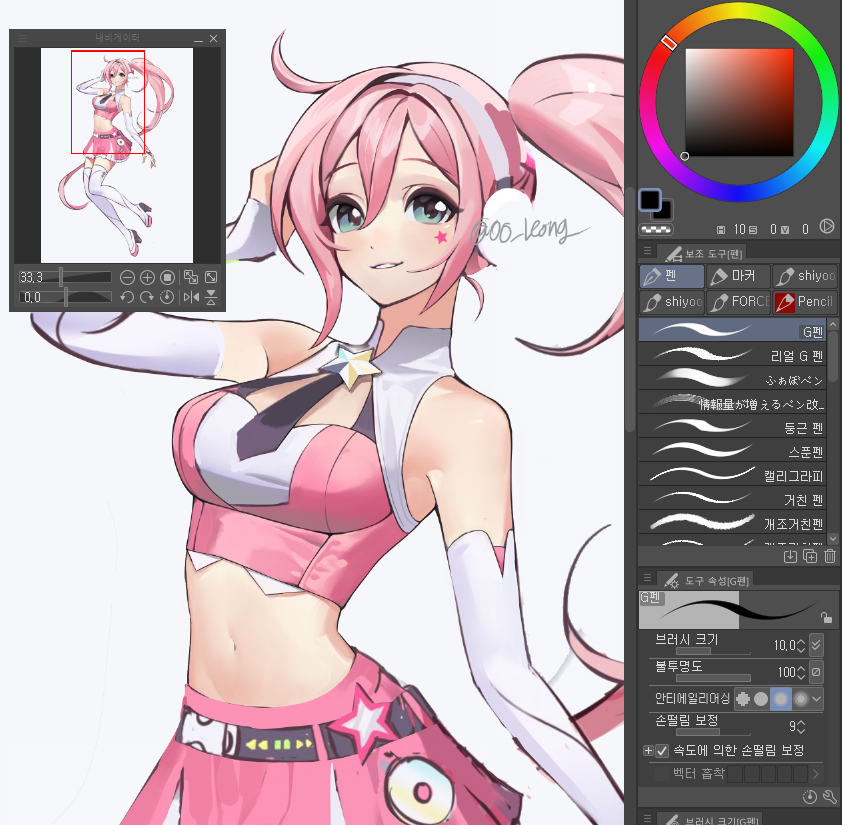Zoom in using the Navigator plus icon
The width and height of the screenshot is (842, 825).
(x=147, y=277)
